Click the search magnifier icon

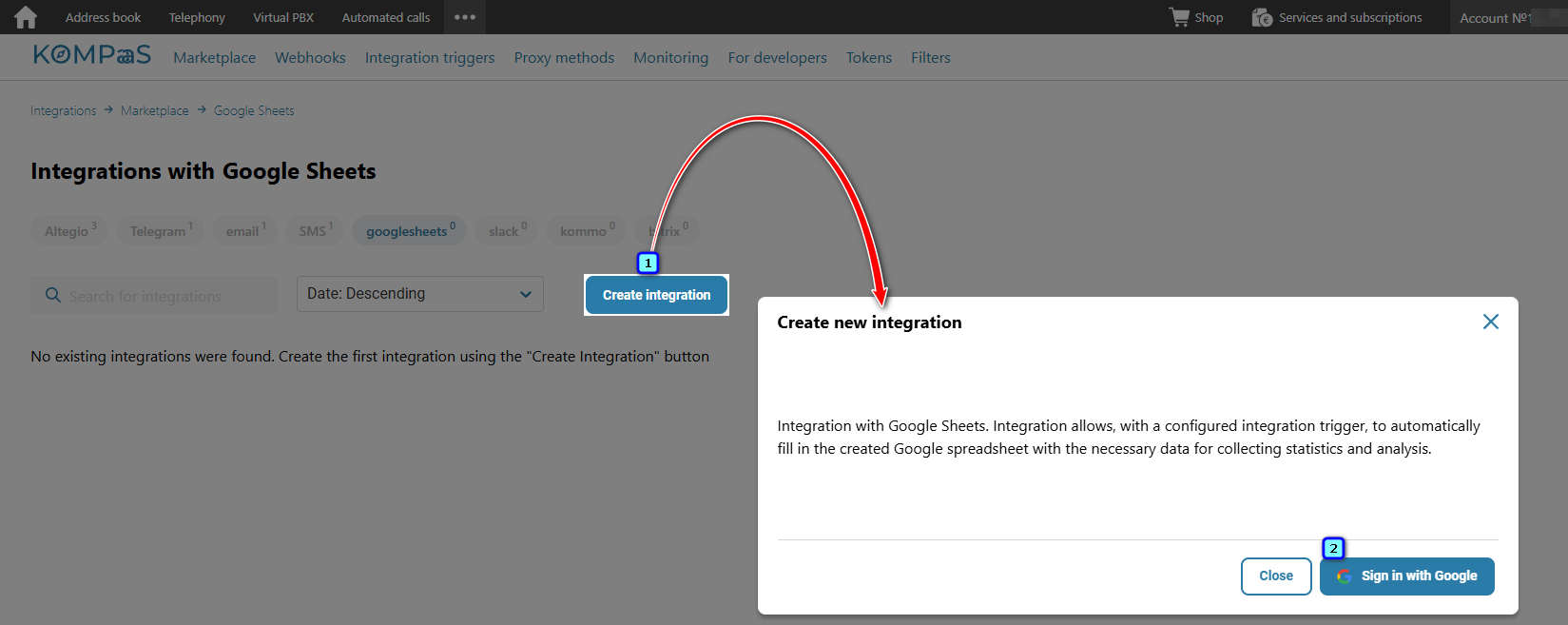(53, 295)
